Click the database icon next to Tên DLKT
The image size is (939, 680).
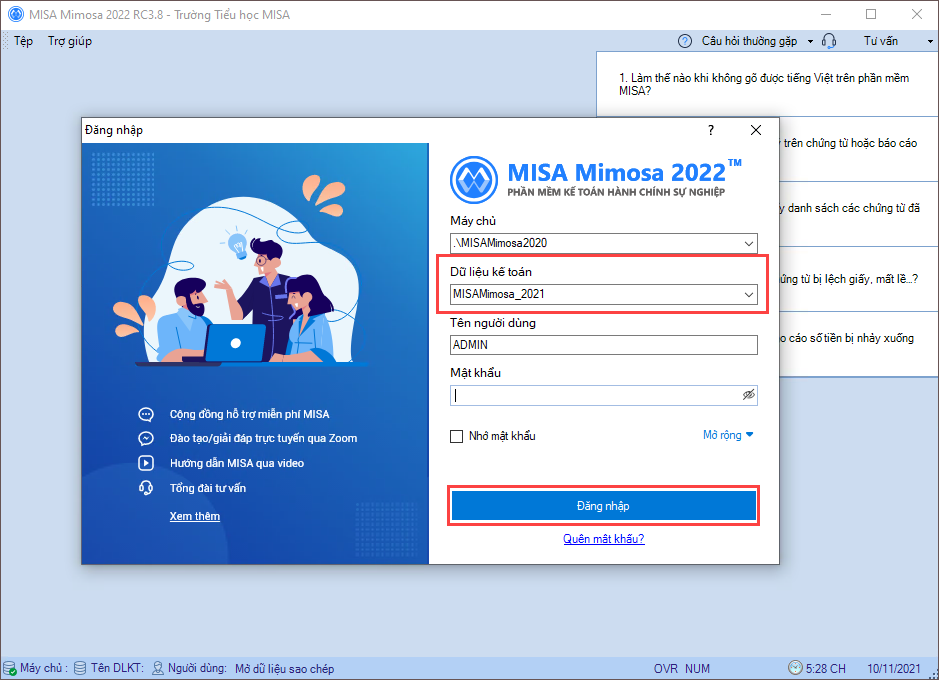tap(80, 668)
